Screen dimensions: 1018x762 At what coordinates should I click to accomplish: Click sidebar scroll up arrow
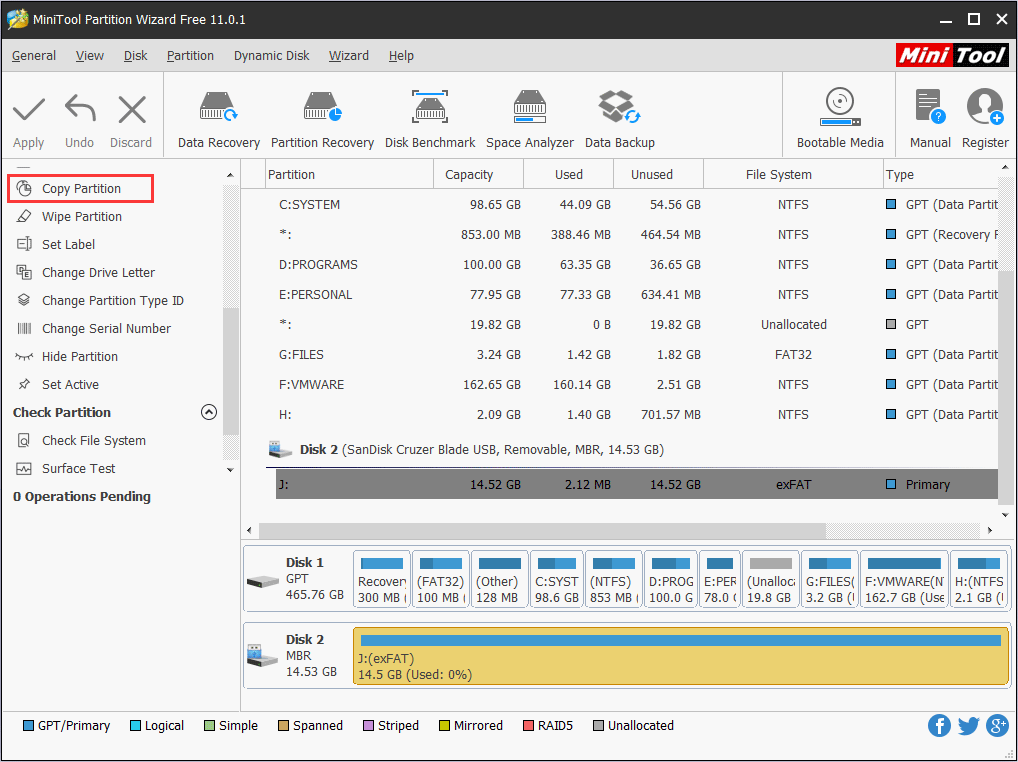230,175
